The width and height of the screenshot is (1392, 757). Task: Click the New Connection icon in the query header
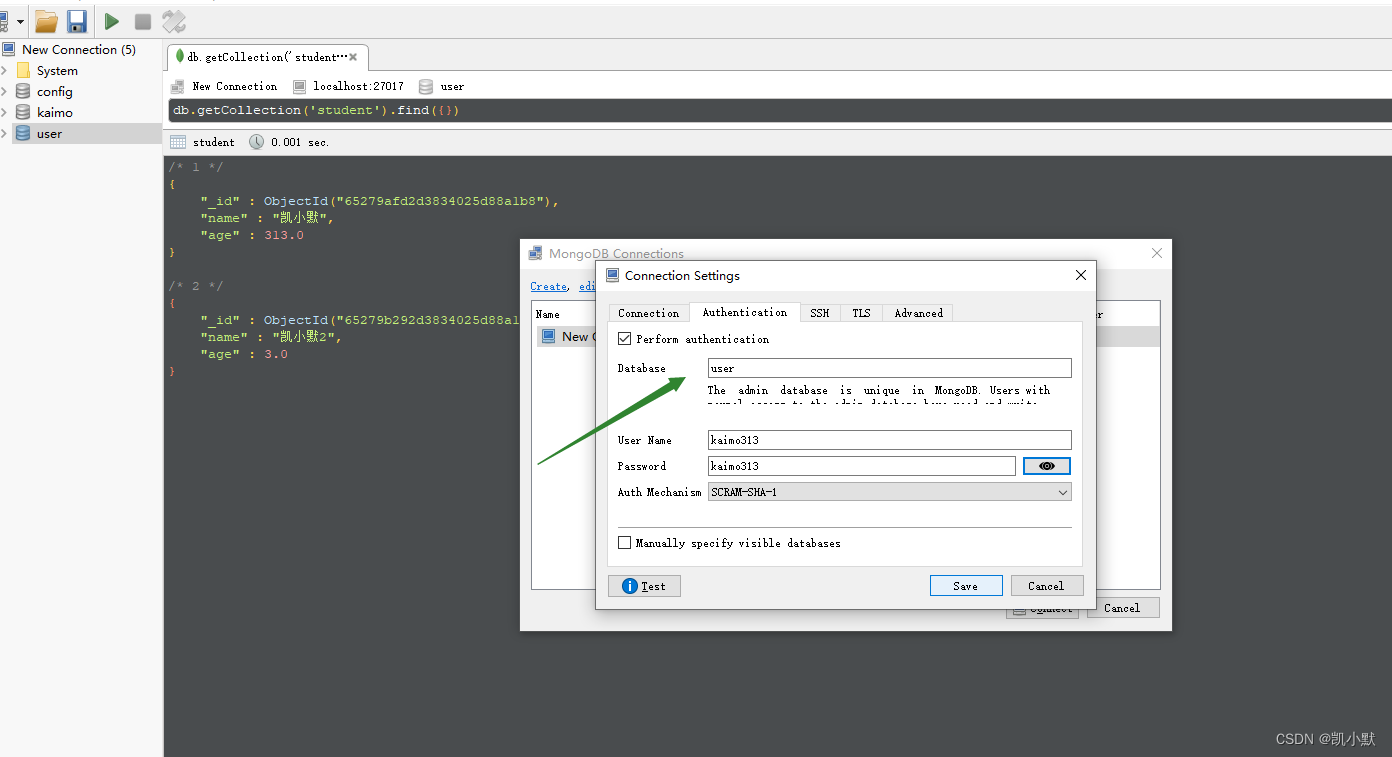coord(178,87)
